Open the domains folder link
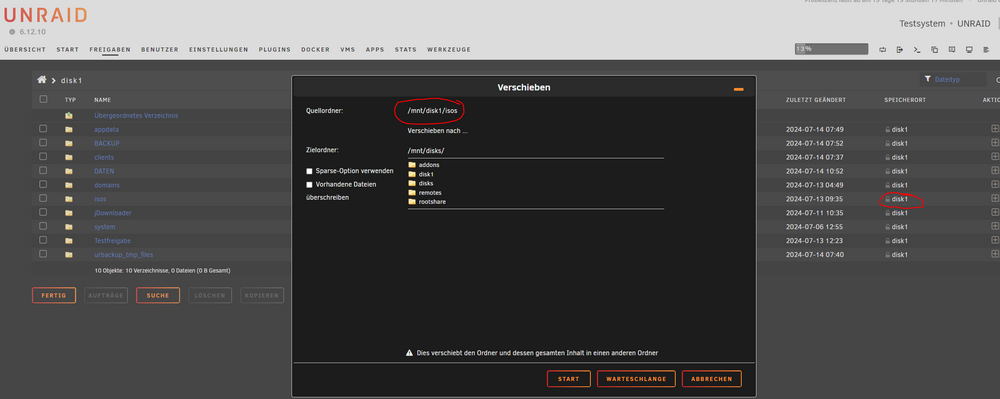Viewport: 1000px width, 399px height. coord(107,185)
